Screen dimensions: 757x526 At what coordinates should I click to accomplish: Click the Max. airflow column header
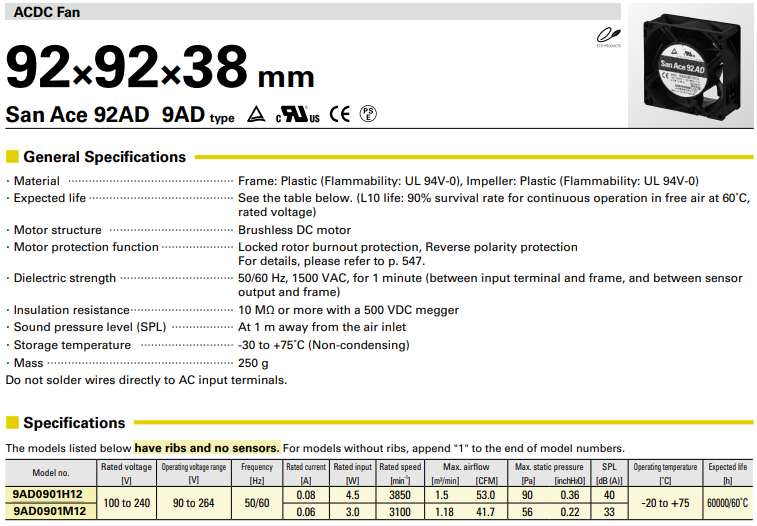pyautogui.click(x=463, y=467)
